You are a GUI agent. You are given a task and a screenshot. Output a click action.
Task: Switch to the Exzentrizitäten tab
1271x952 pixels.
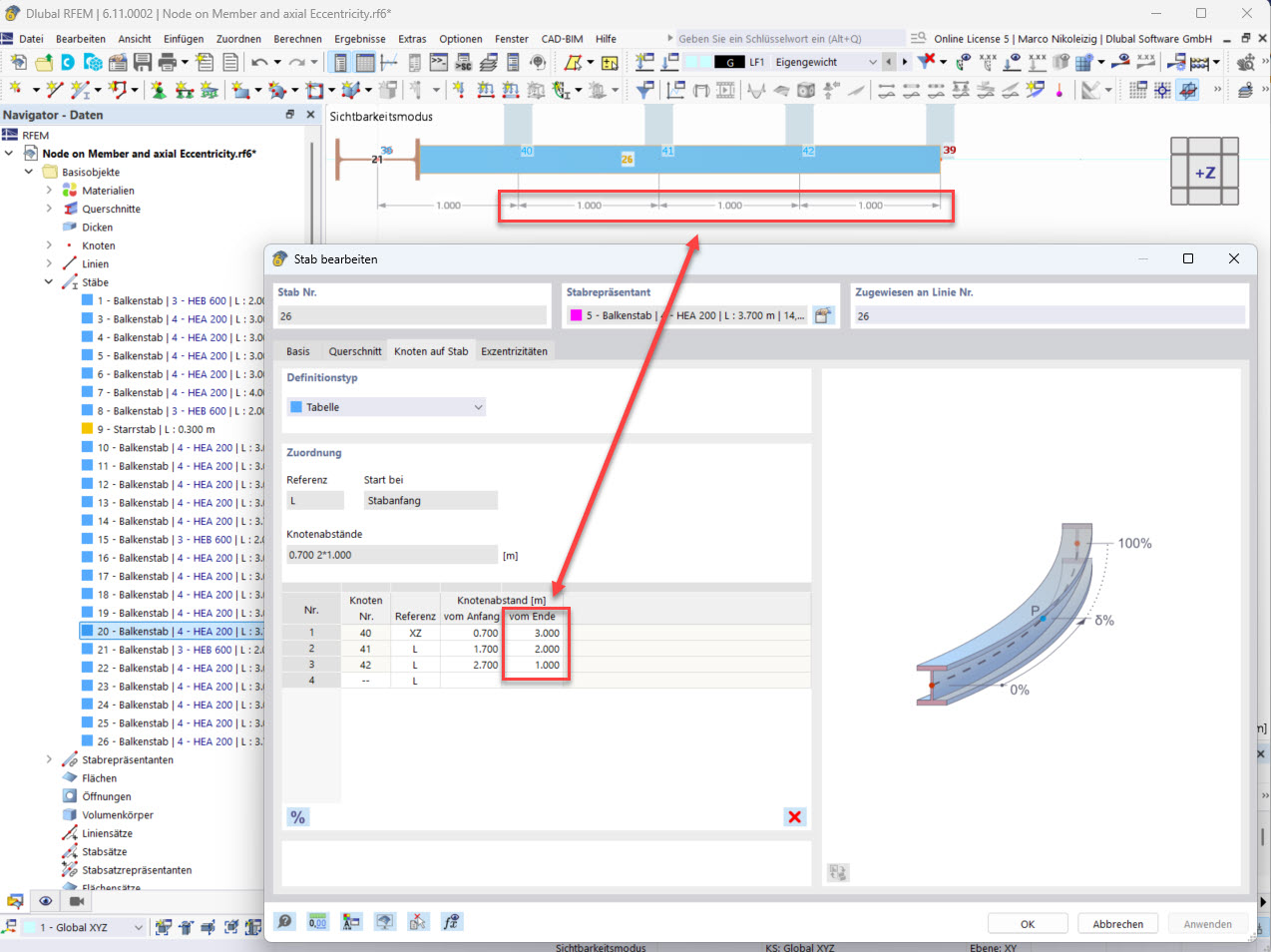pyautogui.click(x=514, y=350)
